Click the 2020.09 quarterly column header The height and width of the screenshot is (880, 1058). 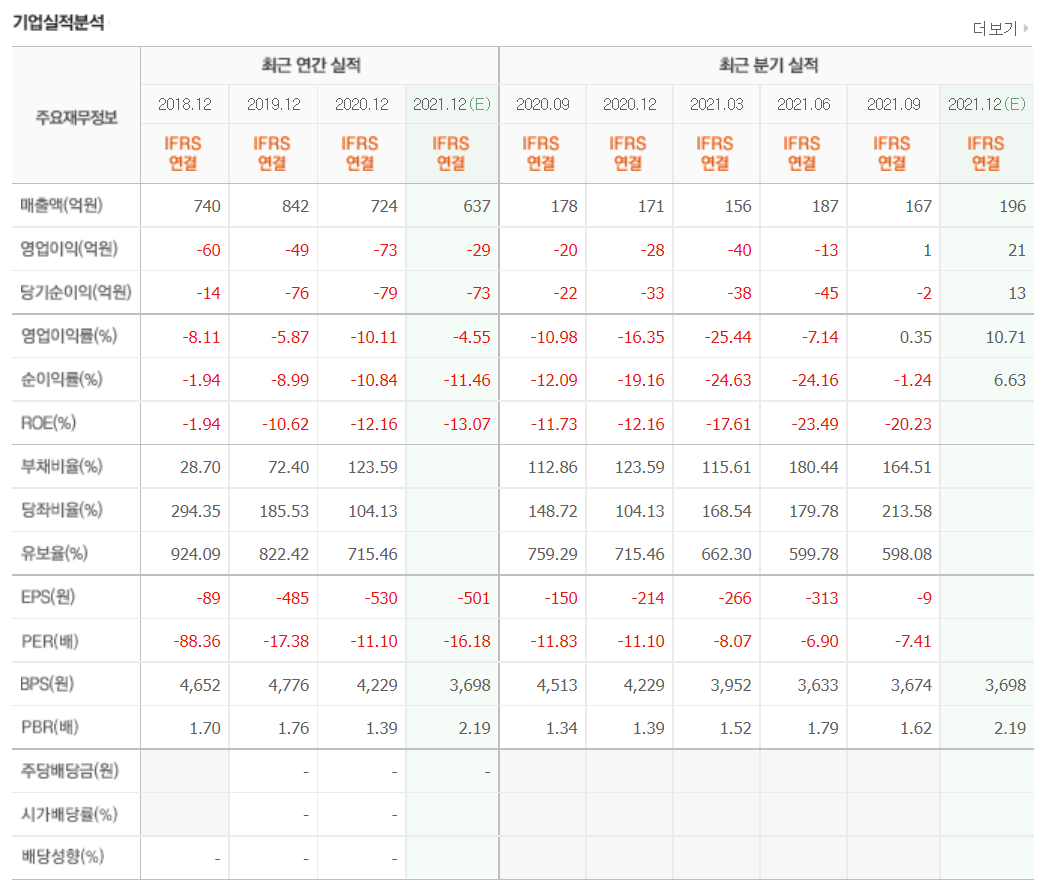pos(542,105)
